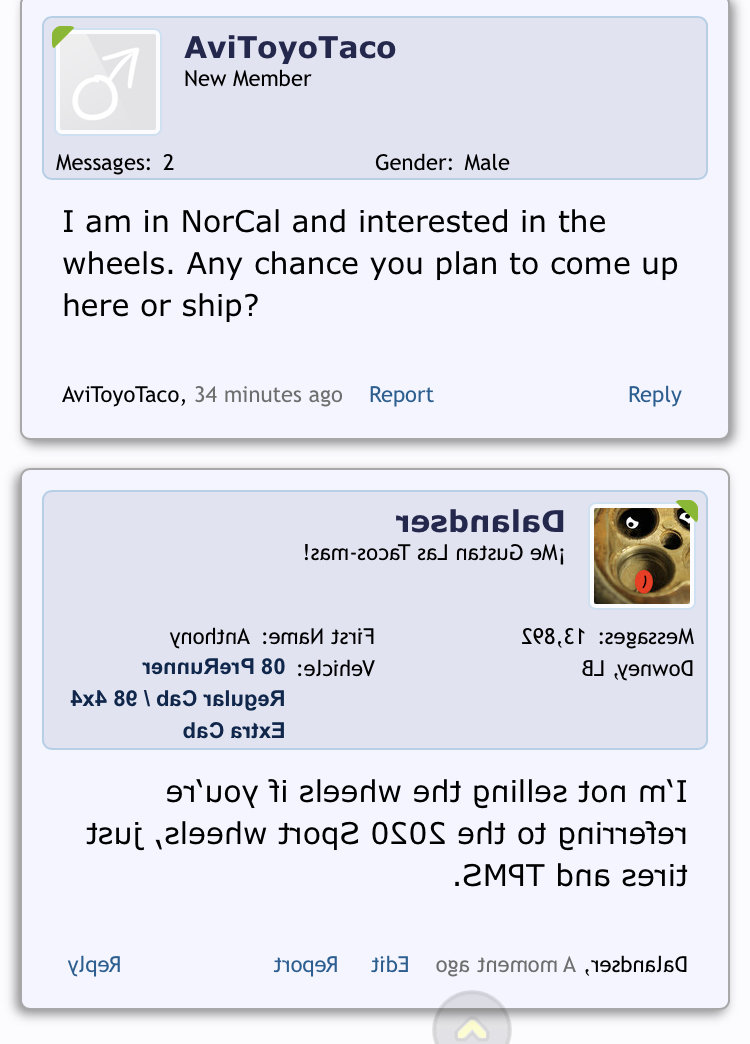Click the green online indicator on AviToyoTaco's avatar
Viewport: 750px width, 1044px height.
tap(61, 35)
